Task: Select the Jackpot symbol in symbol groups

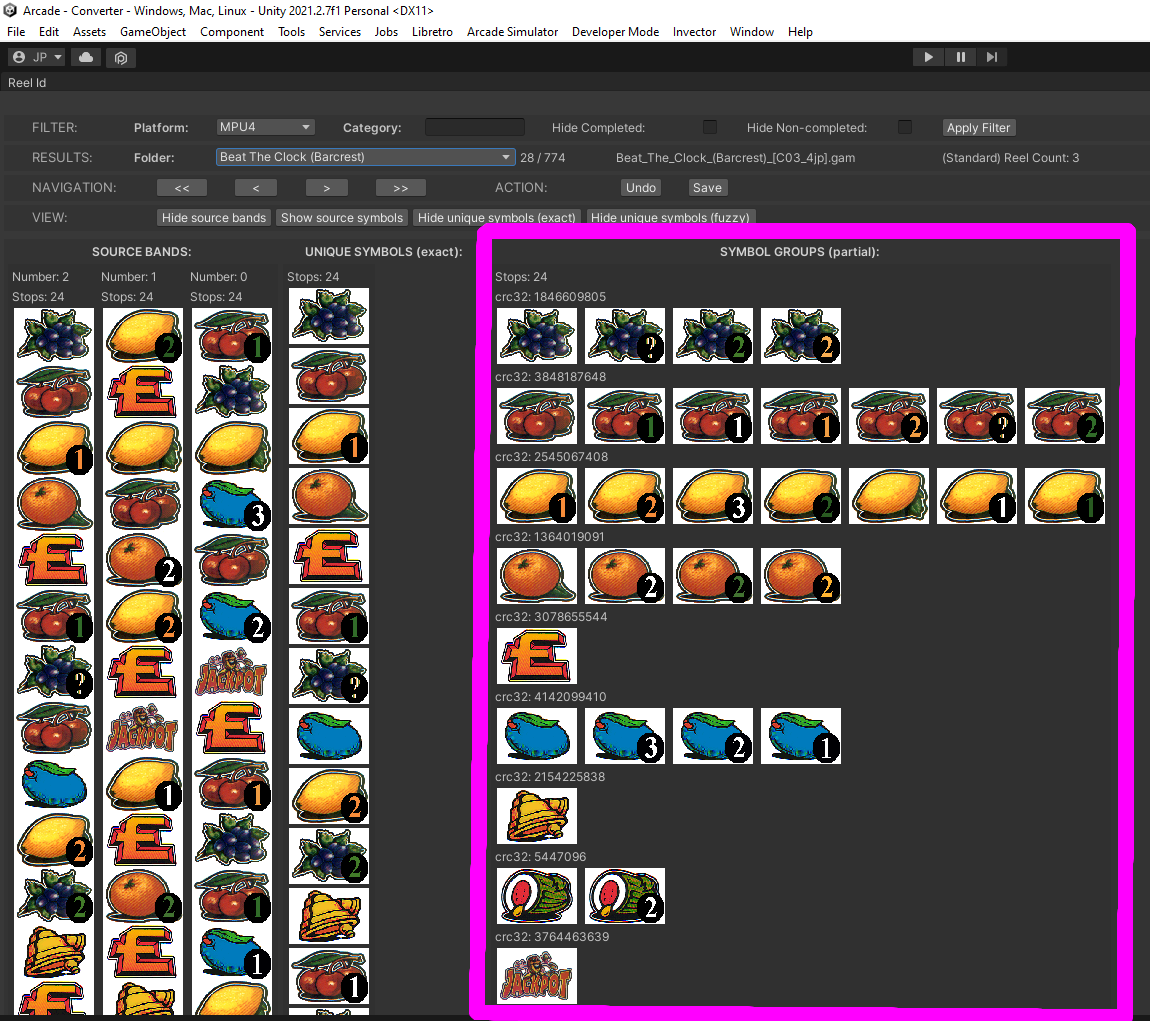Action: pos(537,976)
